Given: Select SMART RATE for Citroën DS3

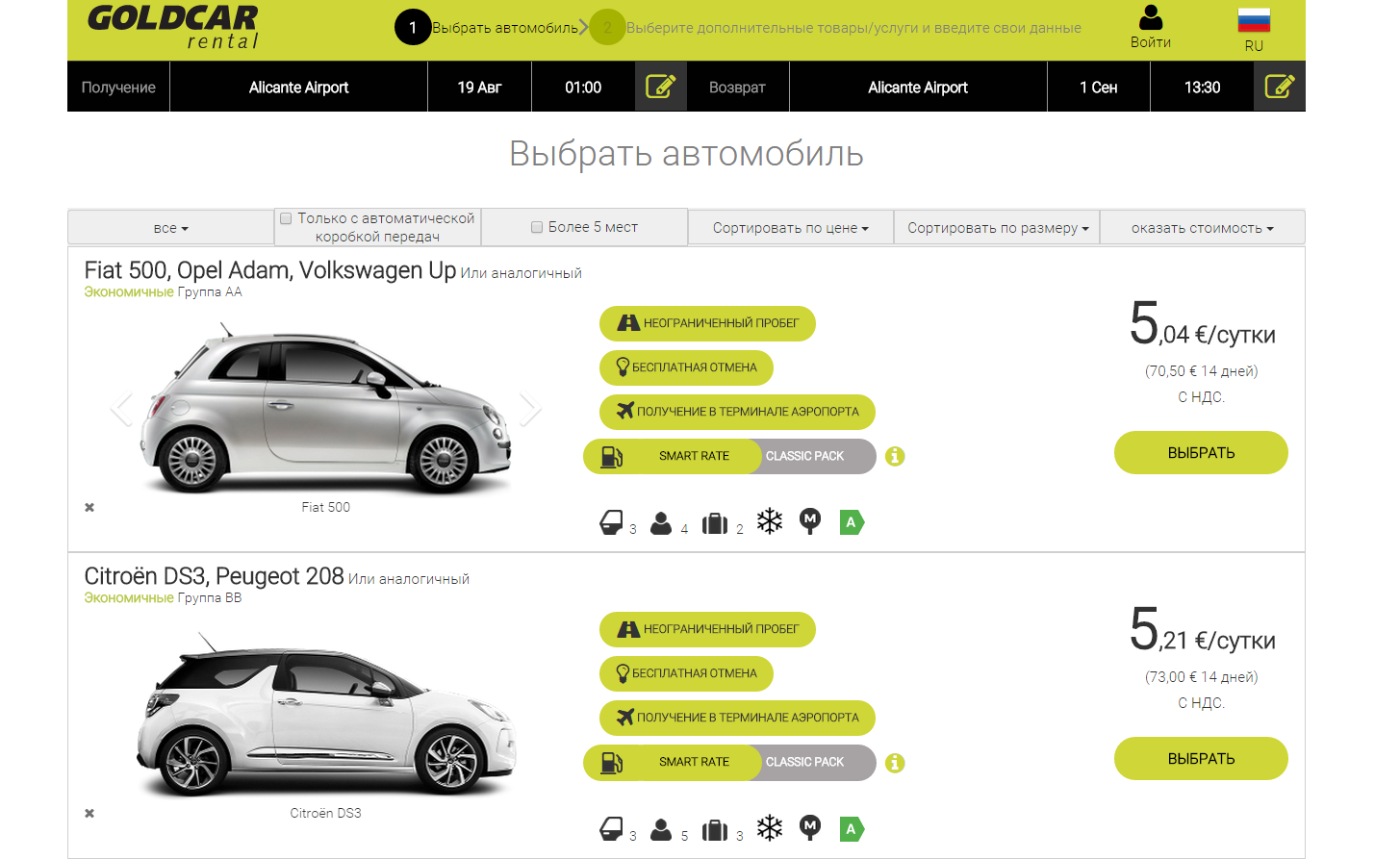Looking at the screenshot, I should pos(694,762).
